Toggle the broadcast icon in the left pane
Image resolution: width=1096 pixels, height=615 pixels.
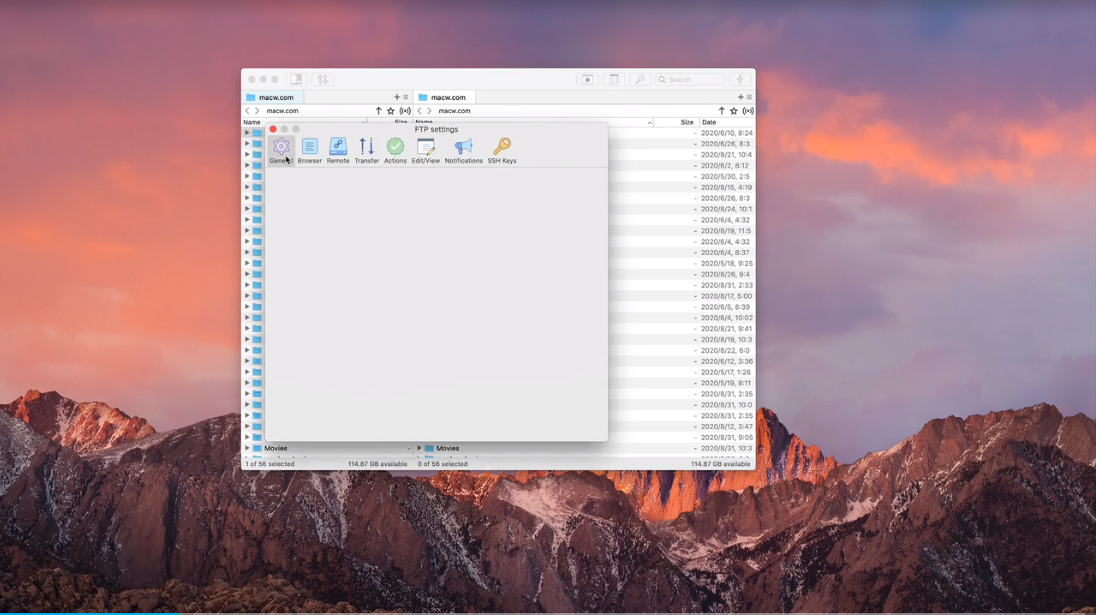tap(405, 111)
